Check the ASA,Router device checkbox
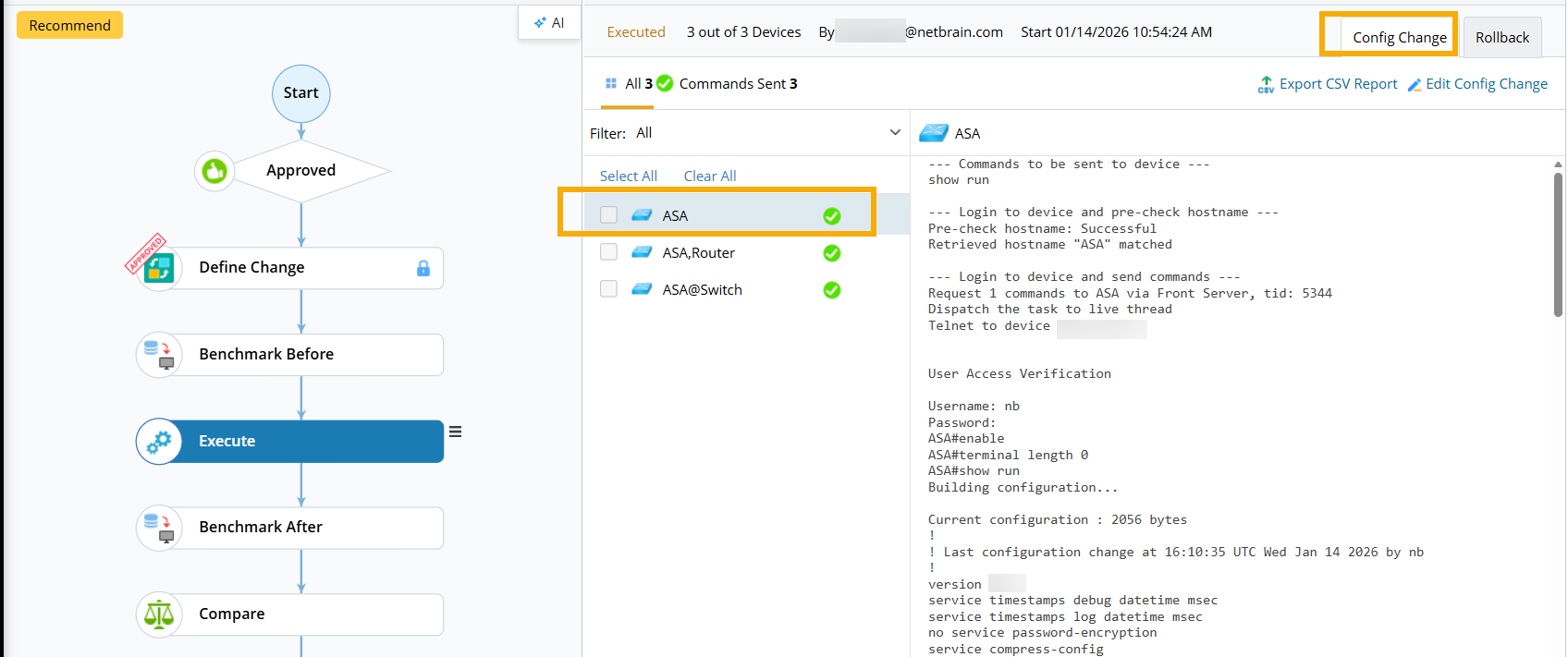1568x657 pixels. 608,252
